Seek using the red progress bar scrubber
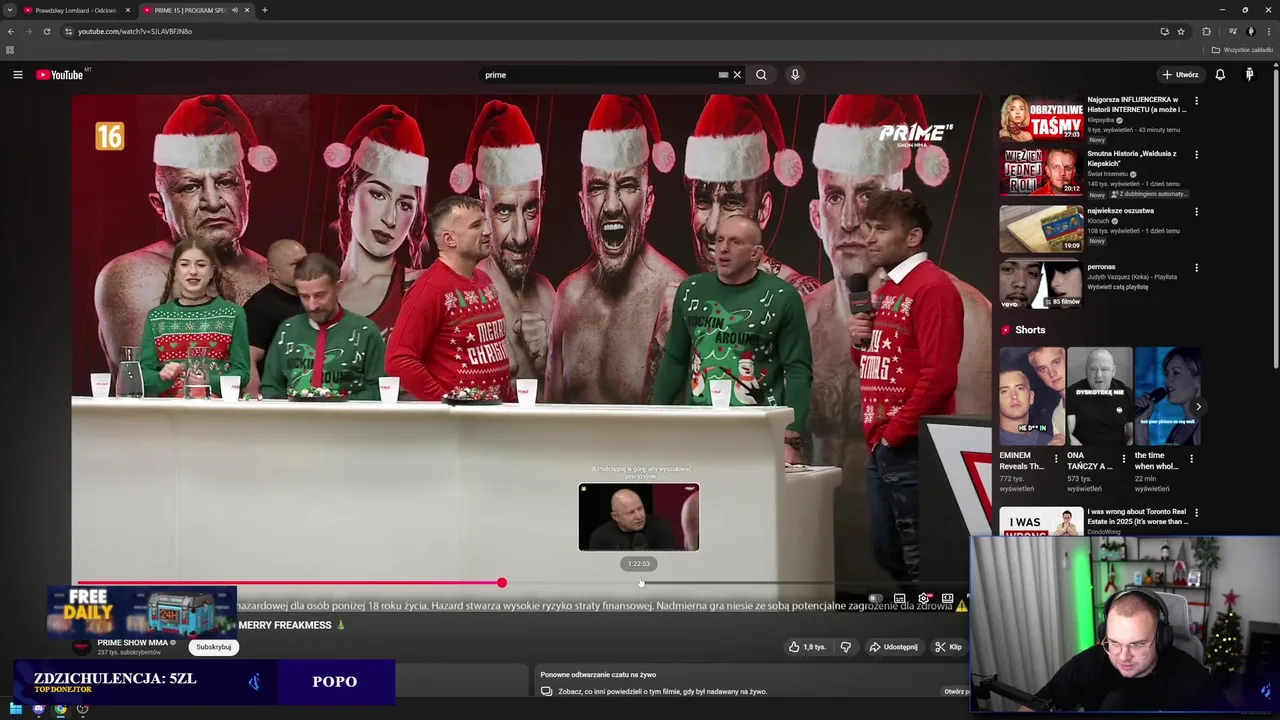 [x=501, y=582]
